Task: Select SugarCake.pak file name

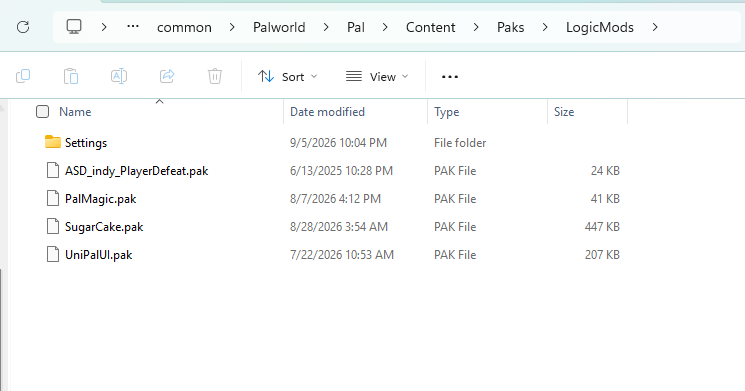Action: pyautogui.click(x=104, y=227)
